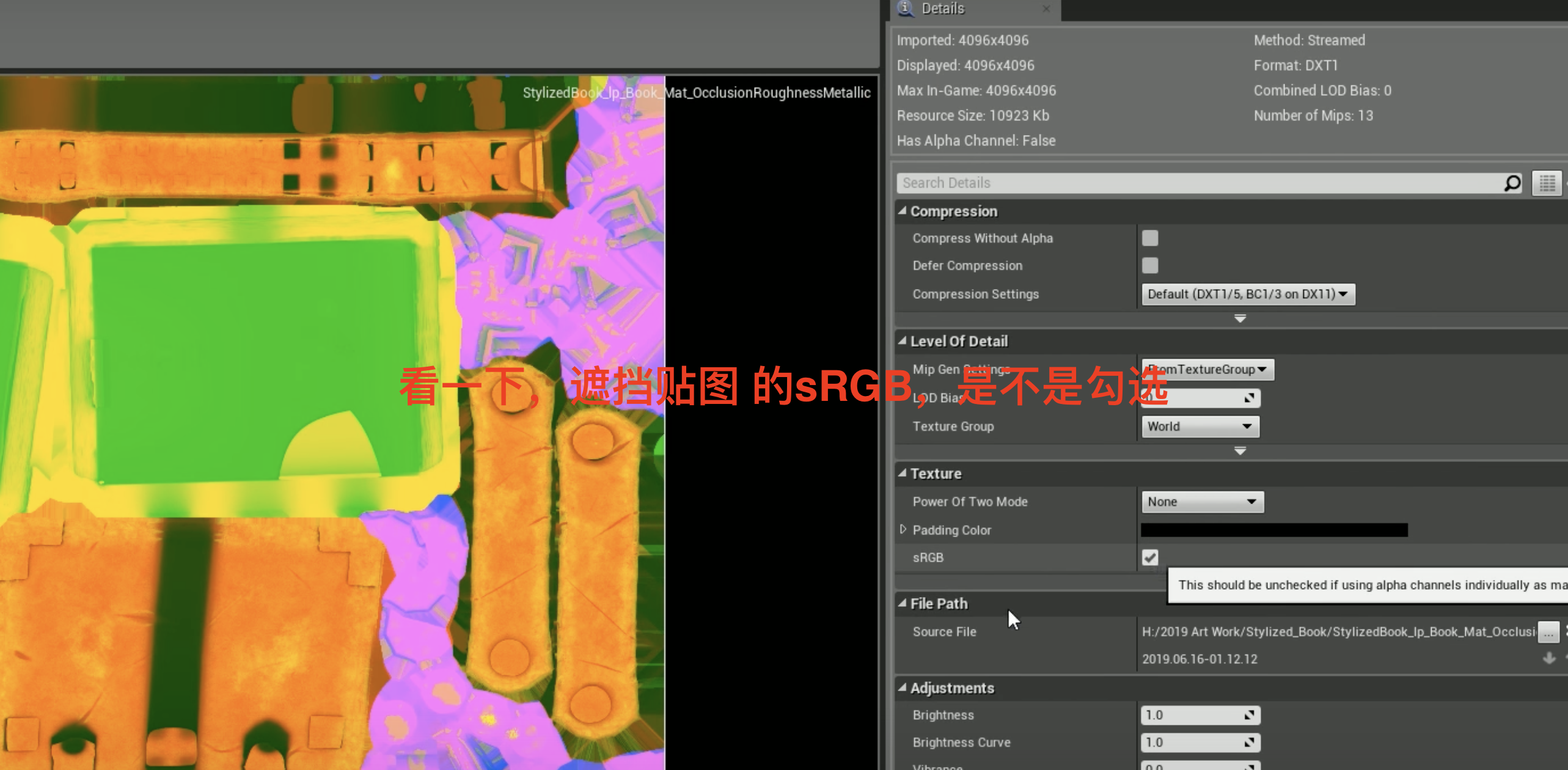Screen dimensions: 1568x770
Task: Open the Power Of Two Mode dropdown
Action: click(x=1202, y=502)
